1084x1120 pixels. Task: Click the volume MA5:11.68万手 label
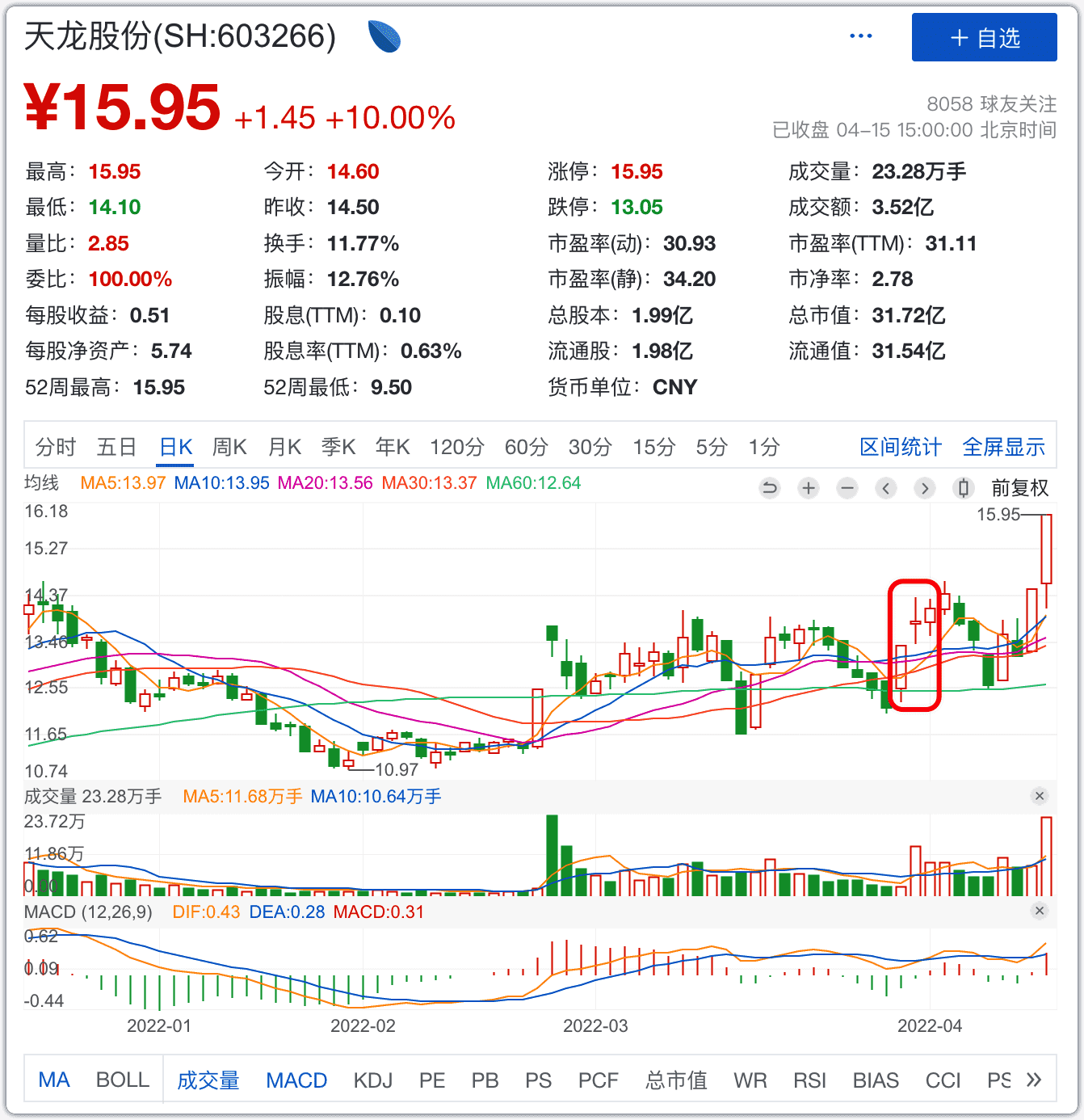pyautogui.click(x=242, y=796)
